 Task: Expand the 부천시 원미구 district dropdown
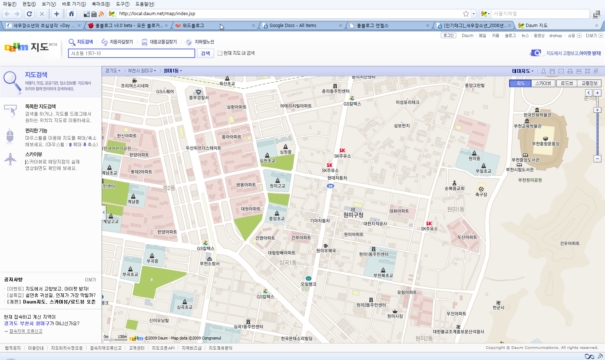coord(142,71)
